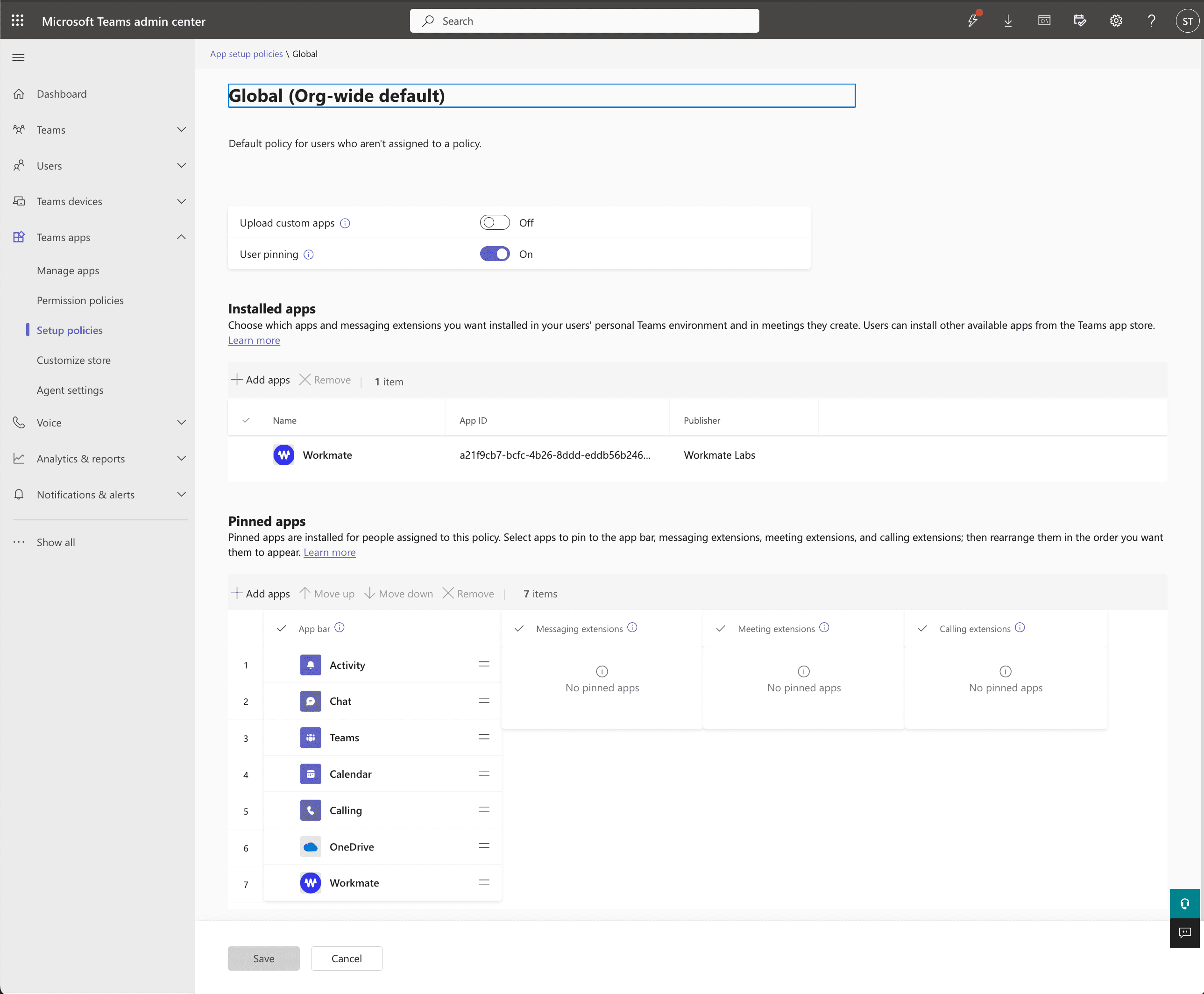Click the download arrow icon in header
Image resolution: width=1204 pixels, height=994 pixels.
click(x=1008, y=21)
